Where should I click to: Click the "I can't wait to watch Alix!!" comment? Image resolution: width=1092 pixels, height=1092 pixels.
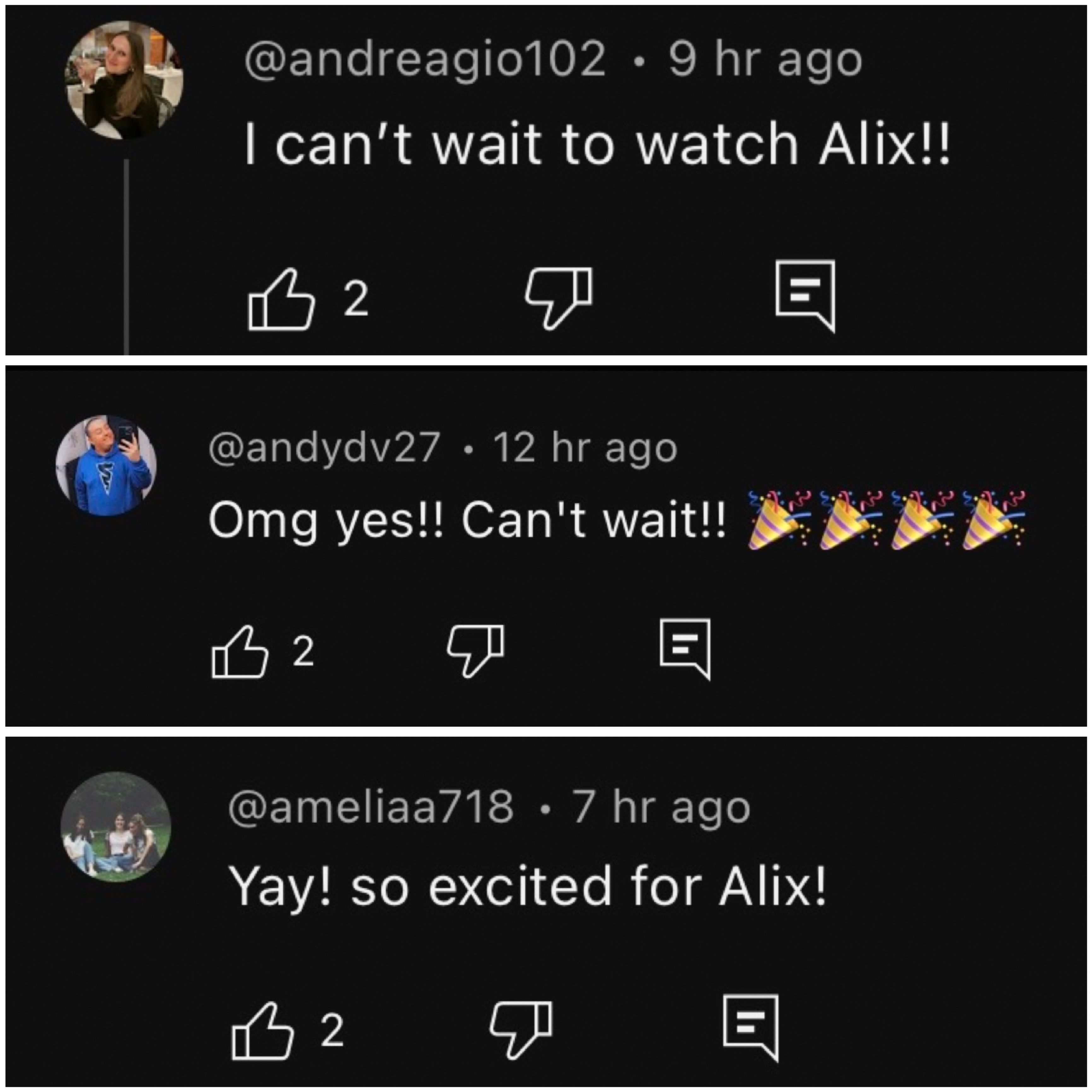pos(597,145)
